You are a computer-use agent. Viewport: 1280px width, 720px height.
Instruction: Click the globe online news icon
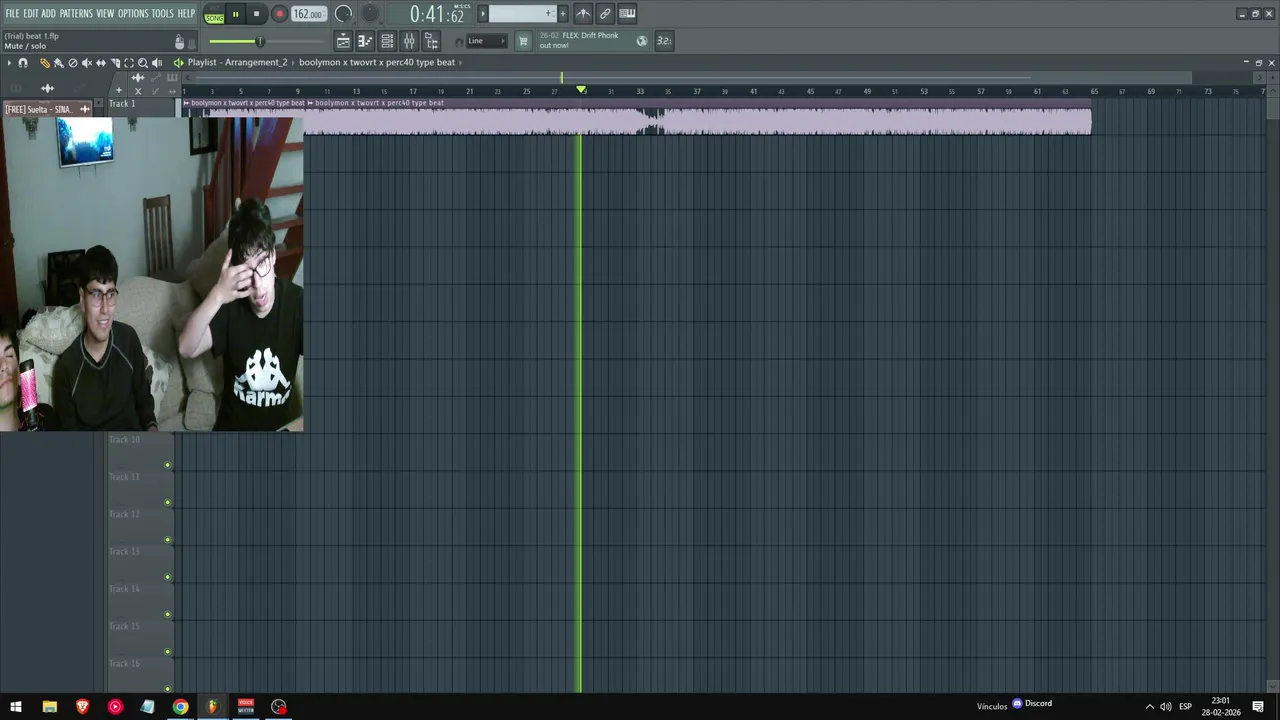pos(642,41)
